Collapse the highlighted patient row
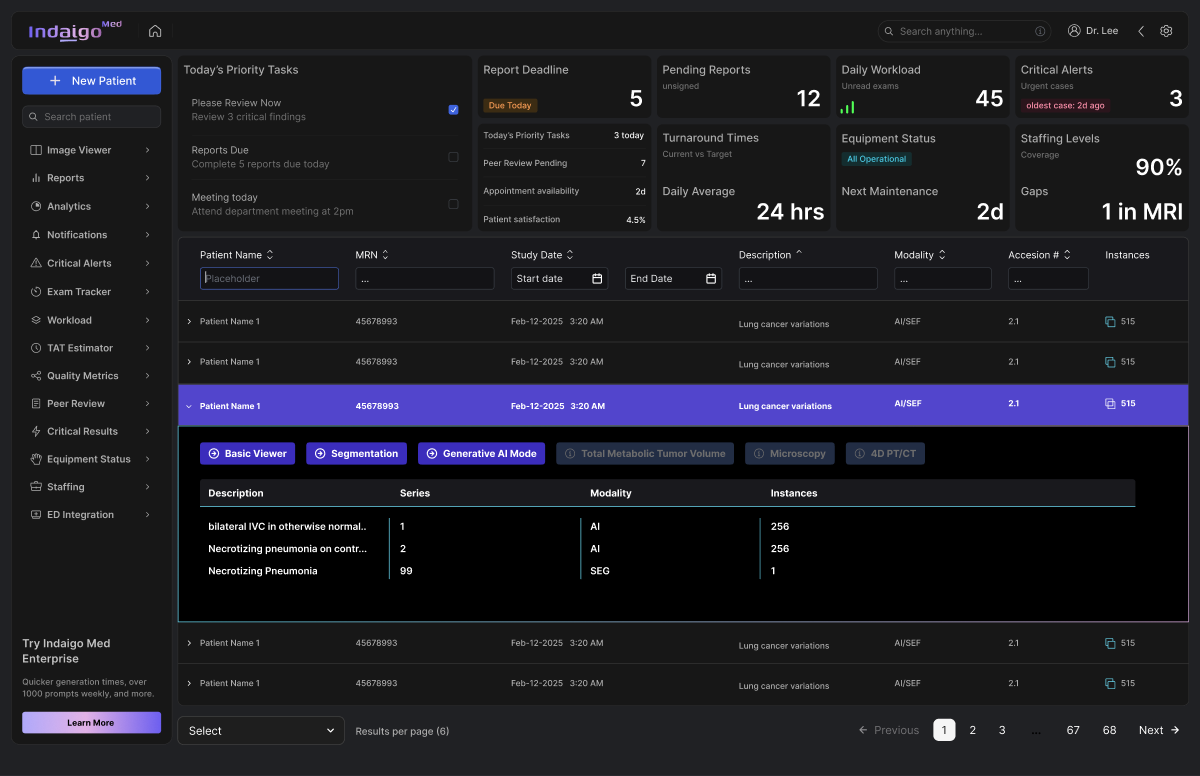1200x776 pixels. [189, 407]
